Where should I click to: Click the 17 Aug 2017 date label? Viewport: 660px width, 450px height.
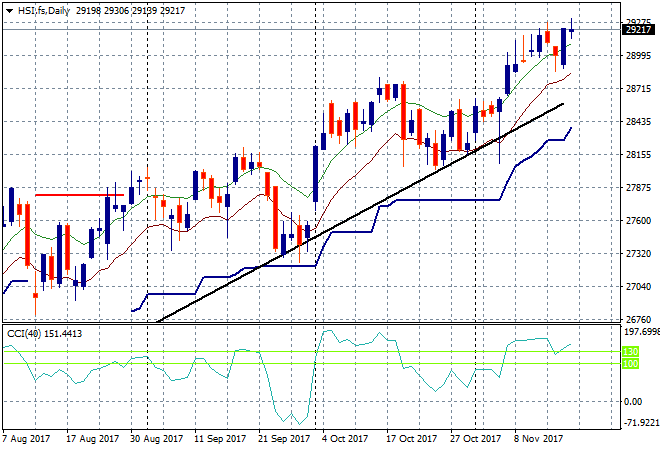click(x=93, y=439)
